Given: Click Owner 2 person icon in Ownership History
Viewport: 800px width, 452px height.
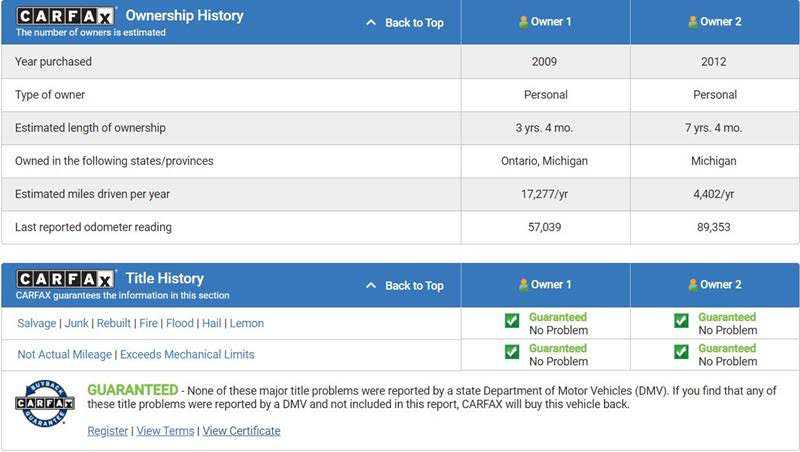Looking at the screenshot, I should tap(692, 22).
